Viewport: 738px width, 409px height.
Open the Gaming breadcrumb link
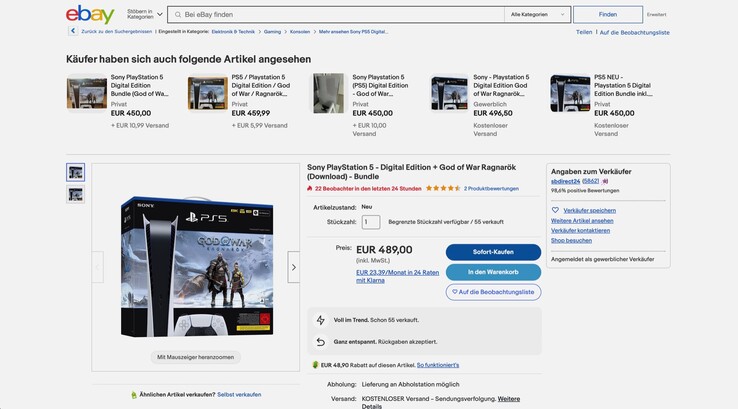coord(272,32)
